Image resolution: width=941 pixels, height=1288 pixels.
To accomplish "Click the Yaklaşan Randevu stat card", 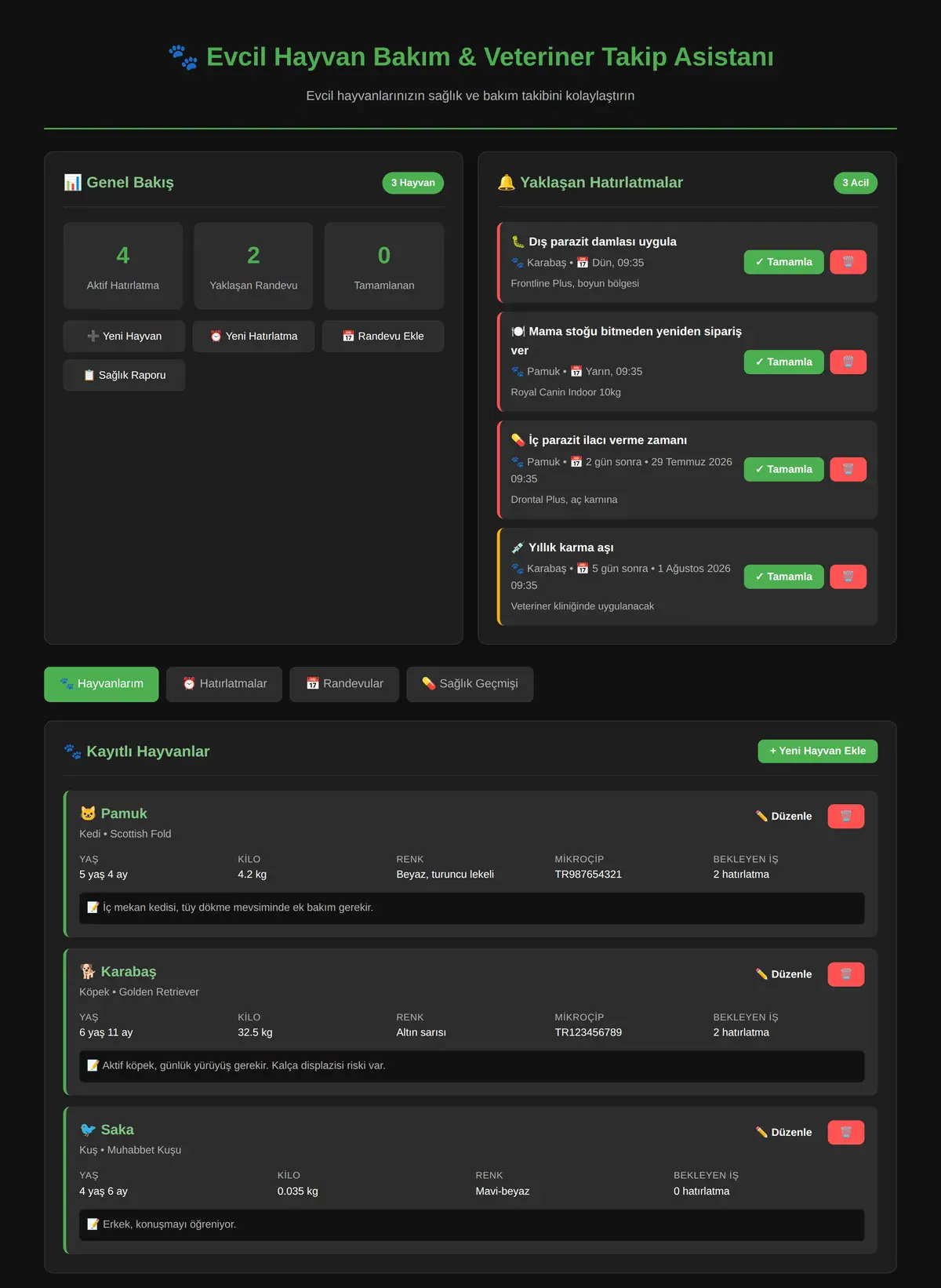I will [x=253, y=266].
